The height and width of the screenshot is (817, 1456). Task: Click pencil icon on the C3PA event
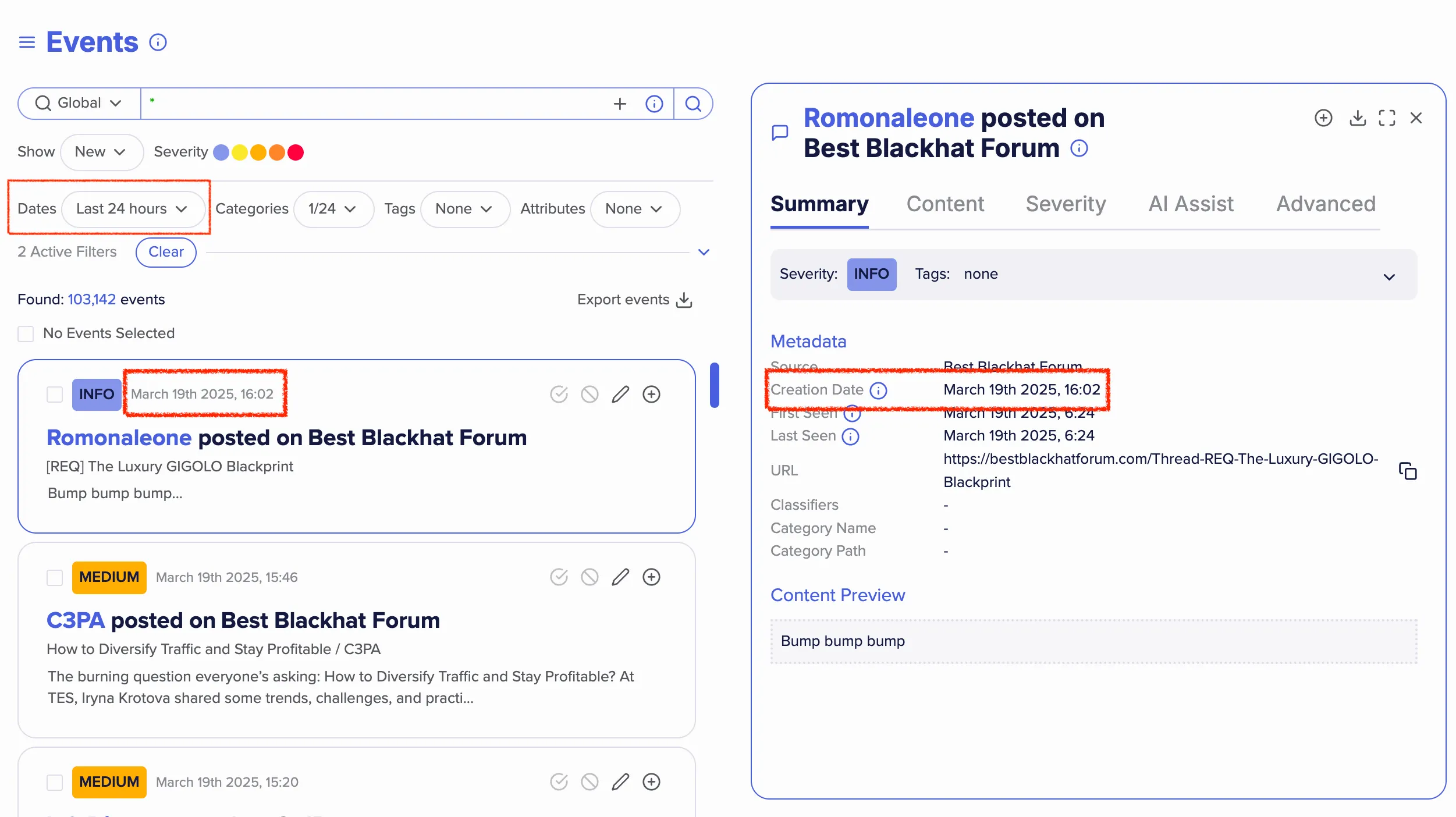[620, 577]
